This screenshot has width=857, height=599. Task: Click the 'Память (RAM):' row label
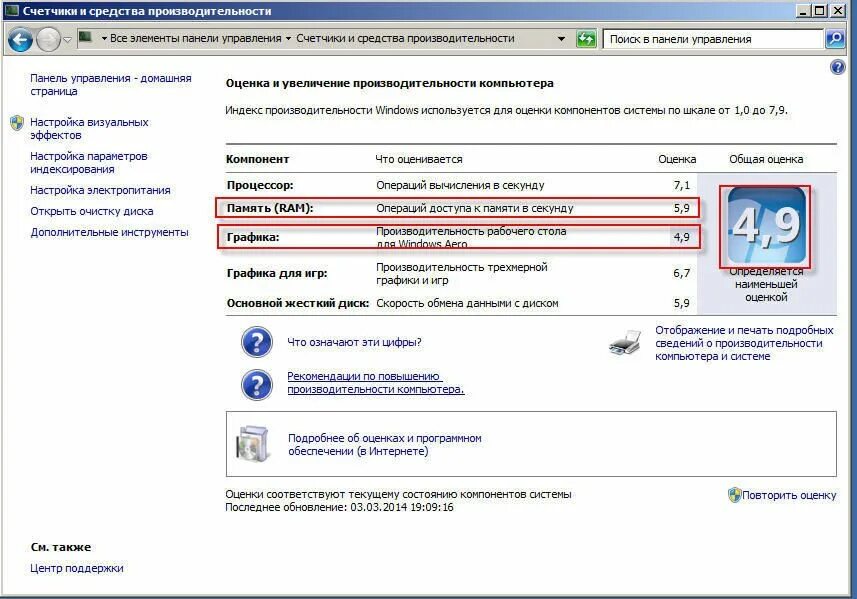(269, 208)
